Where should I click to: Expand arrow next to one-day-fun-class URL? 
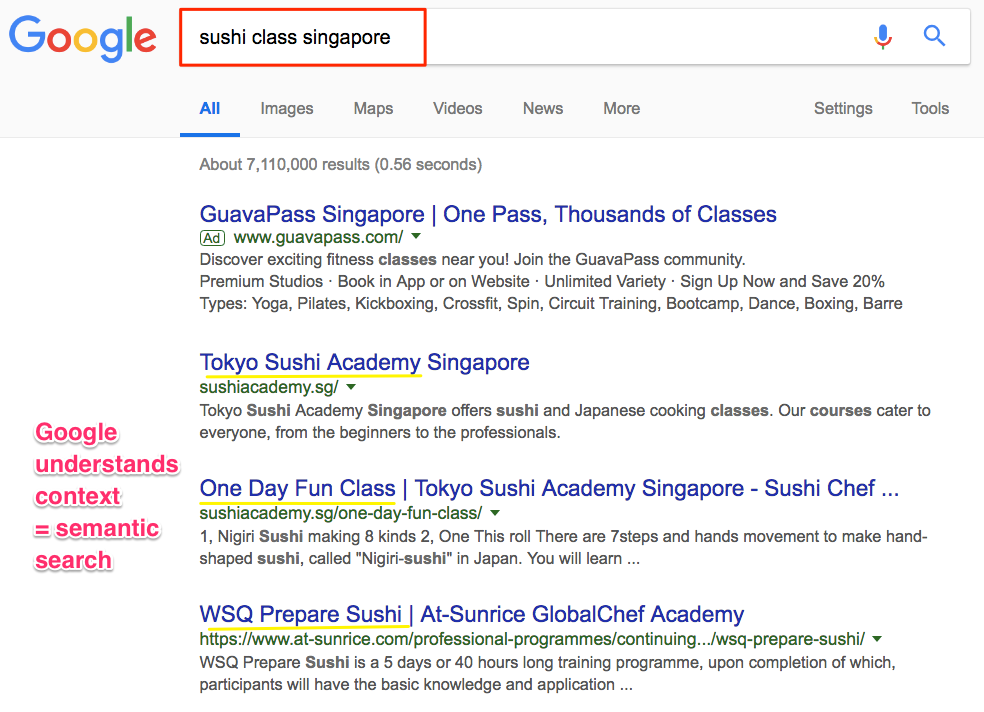point(494,512)
